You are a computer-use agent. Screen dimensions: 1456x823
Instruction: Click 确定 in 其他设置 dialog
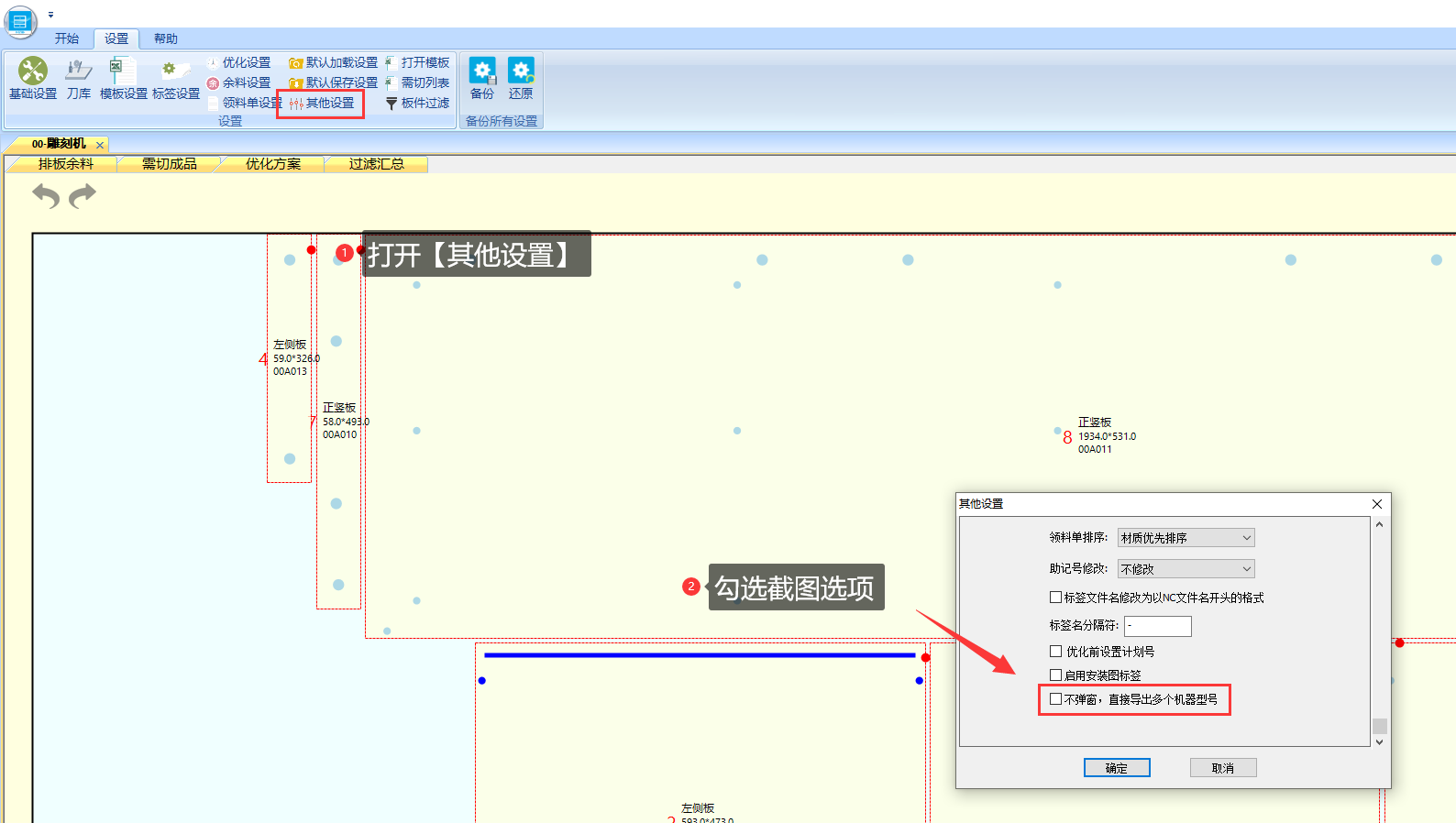click(x=1117, y=768)
